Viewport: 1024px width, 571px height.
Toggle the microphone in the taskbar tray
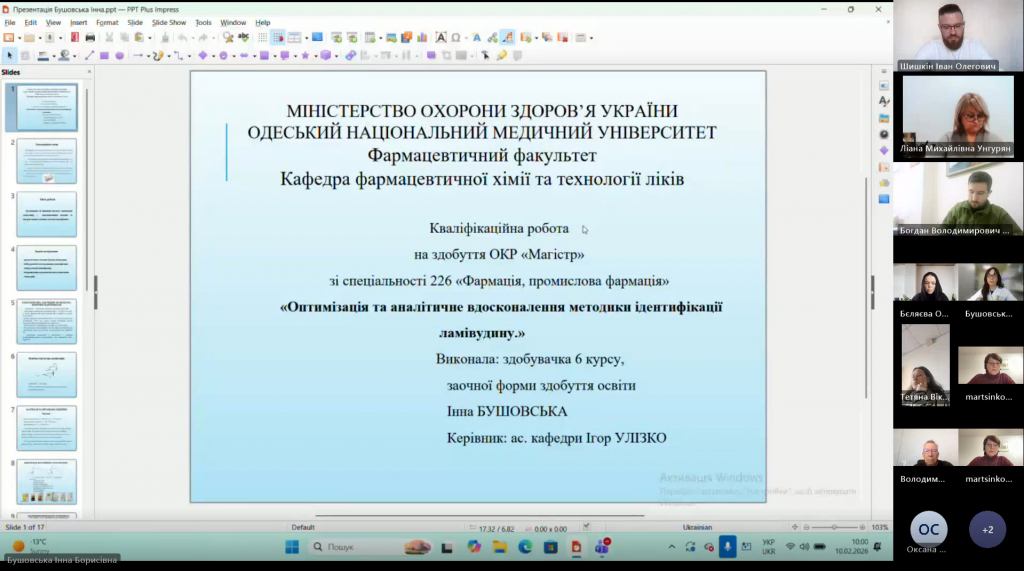click(x=728, y=547)
